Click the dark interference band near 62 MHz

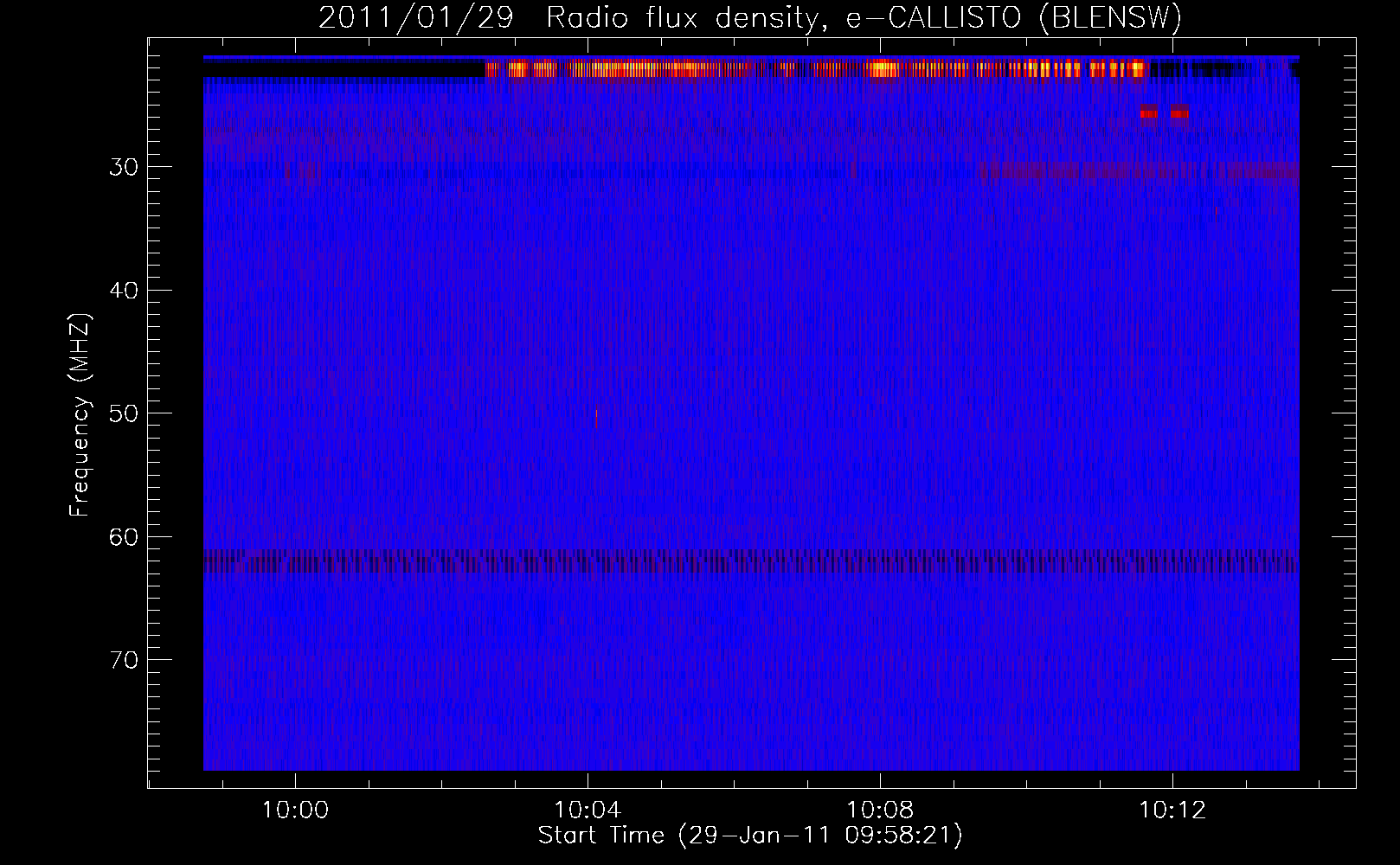tap(751, 561)
